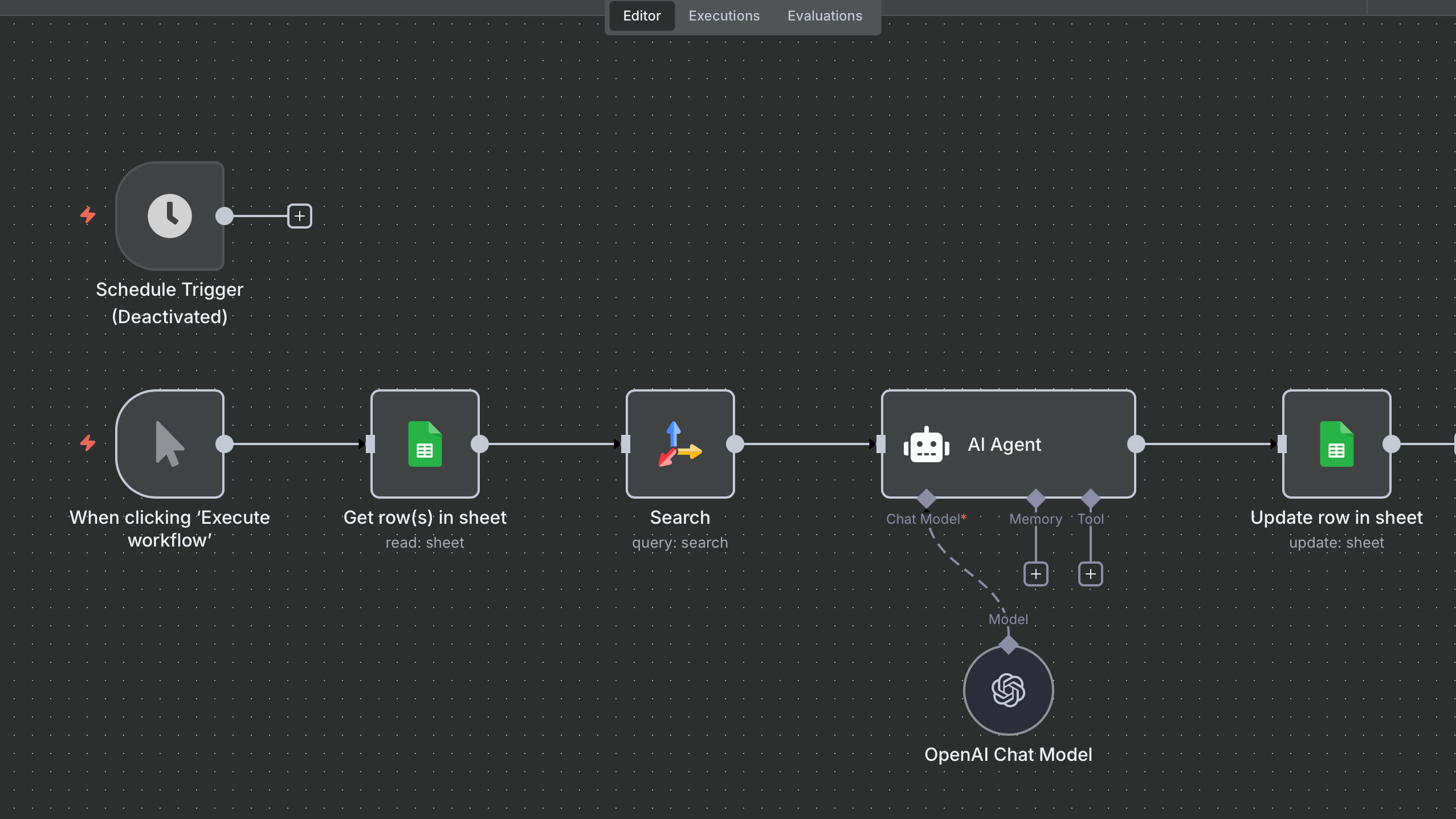1456x819 pixels.
Task: Switch to the Executions tab
Action: click(724, 16)
